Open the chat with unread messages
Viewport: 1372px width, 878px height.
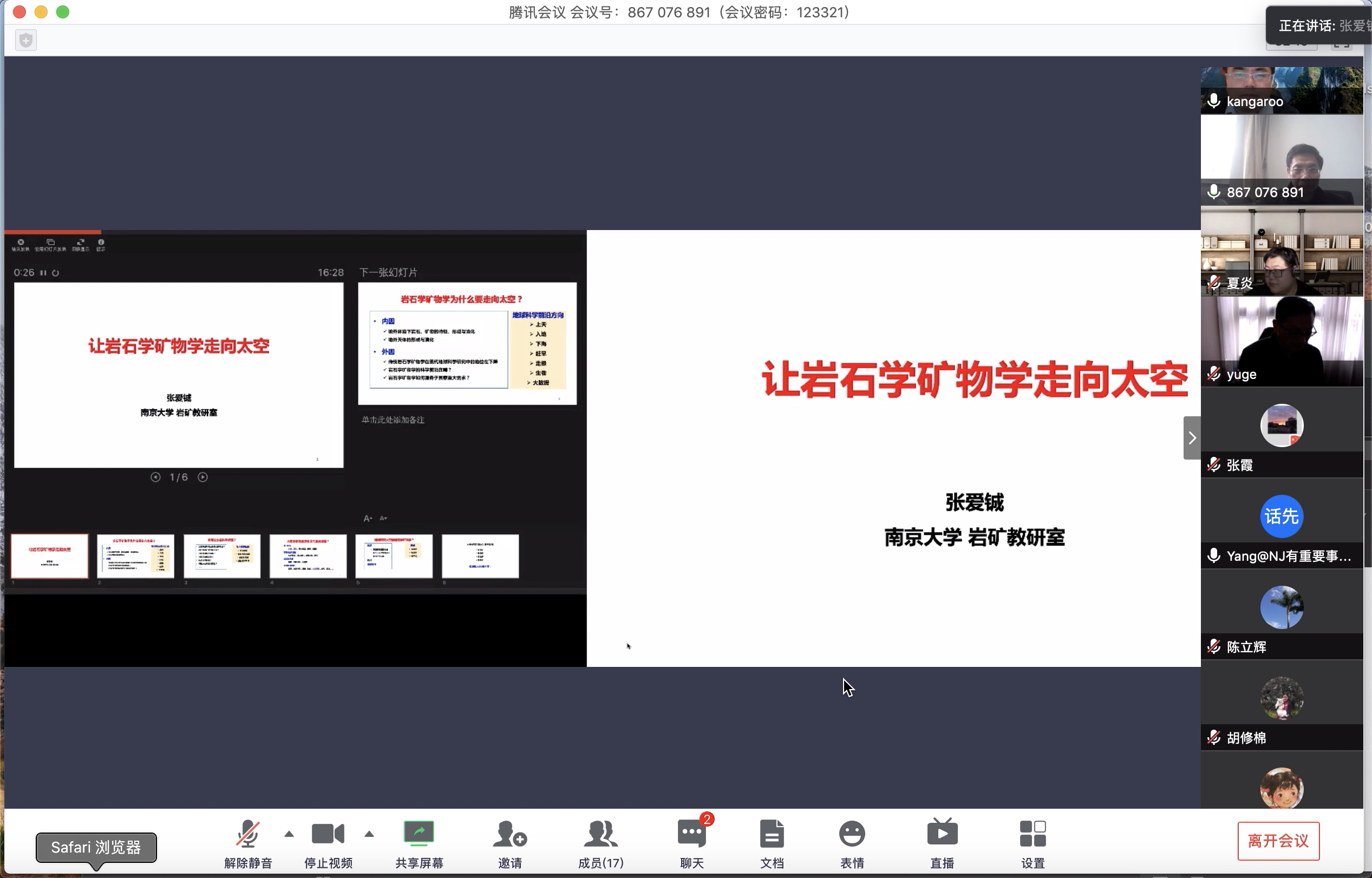(x=691, y=834)
